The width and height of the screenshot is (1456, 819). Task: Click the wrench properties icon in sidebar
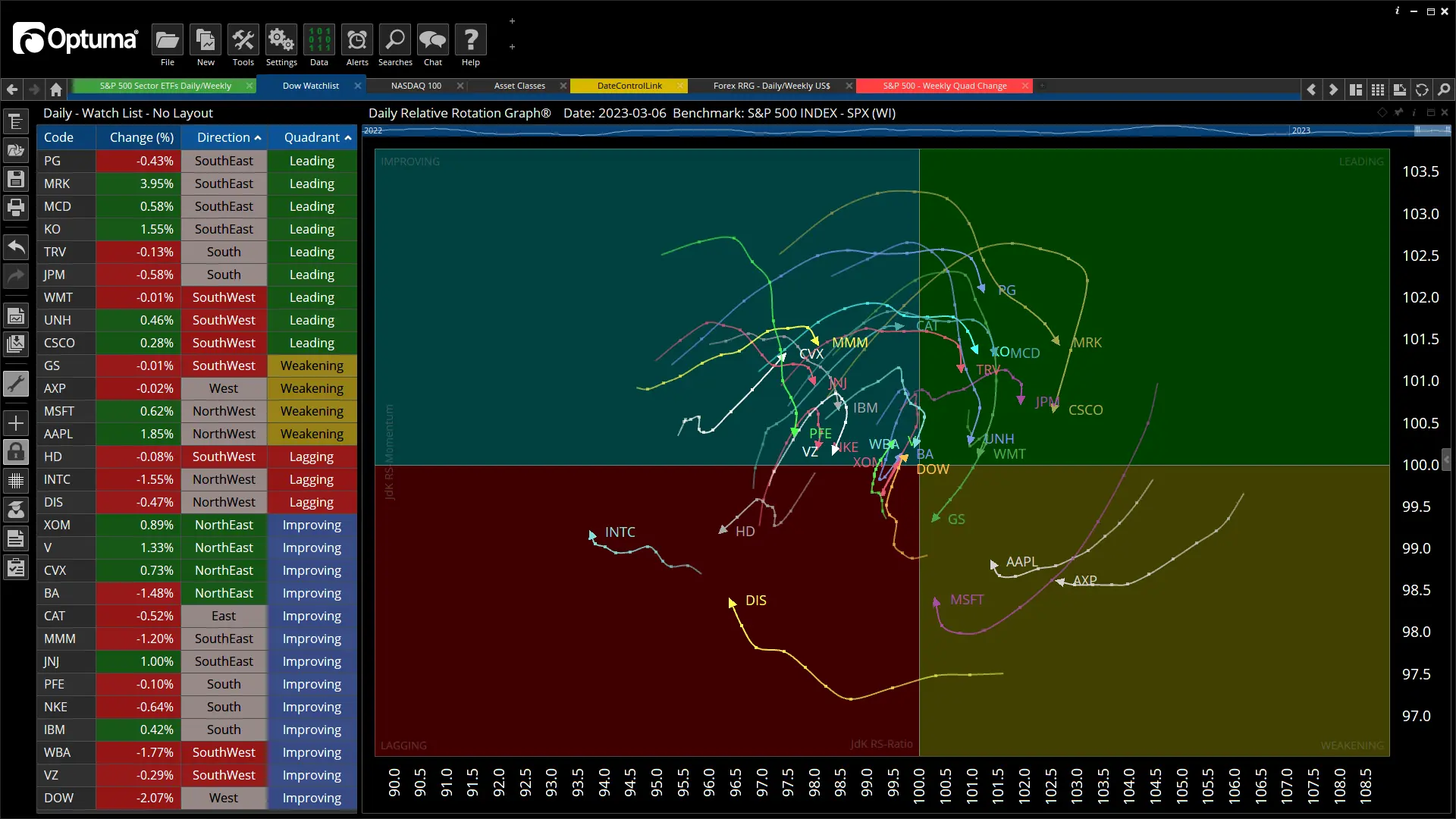(x=16, y=384)
